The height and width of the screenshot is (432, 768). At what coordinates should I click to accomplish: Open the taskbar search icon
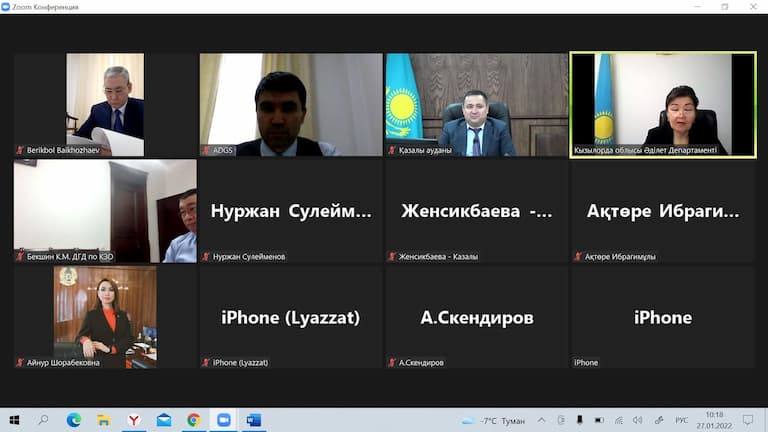43,420
